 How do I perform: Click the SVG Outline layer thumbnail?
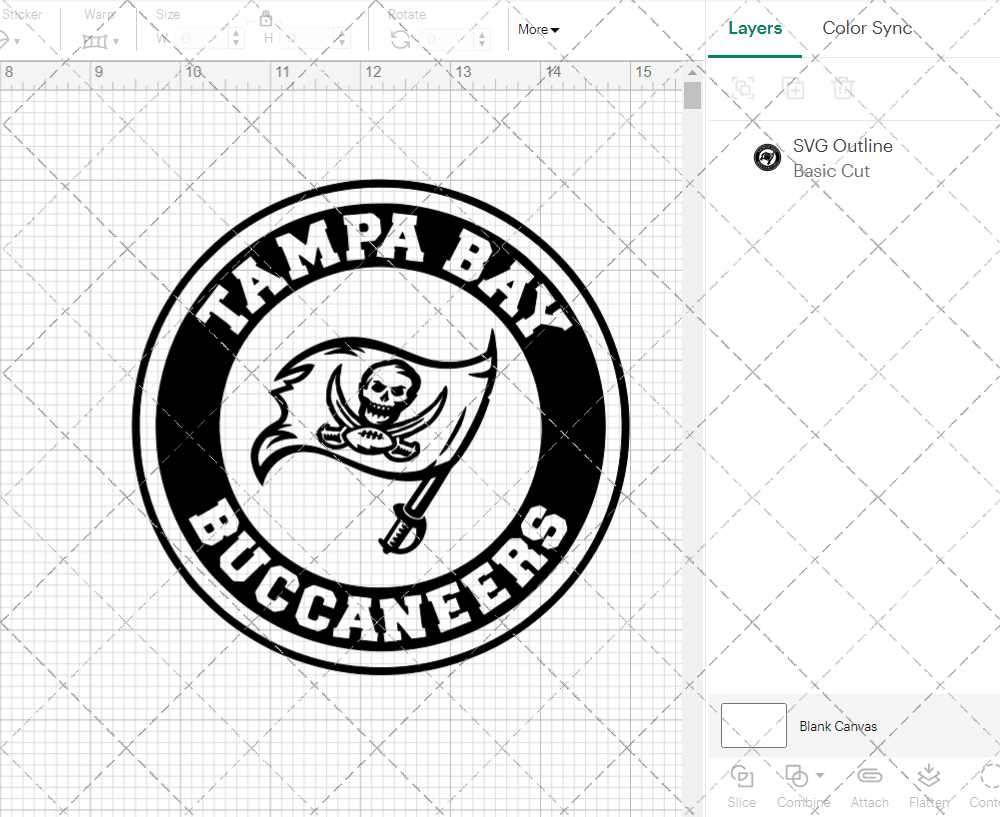click(x=767, y=157)
